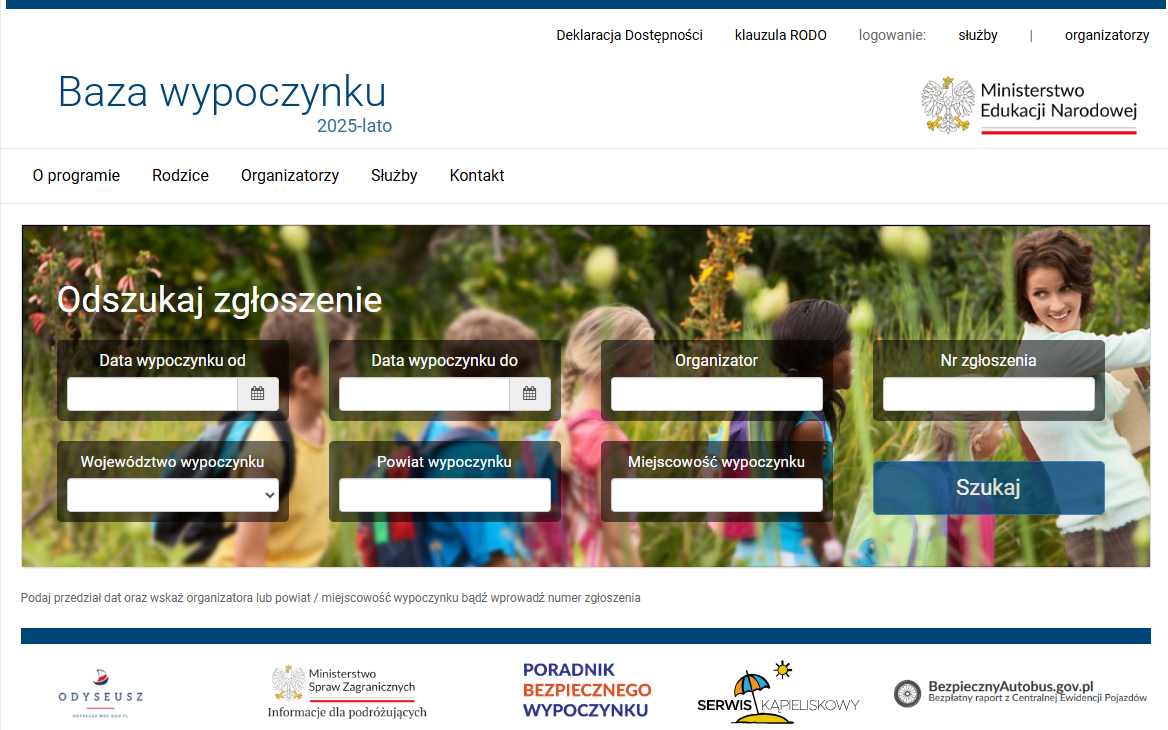Open the BezpiecznyAutobus.gov.pl logo link
Image resolution: width=1168 pixels, height=730 pixels.
[x=1020, y=692]
